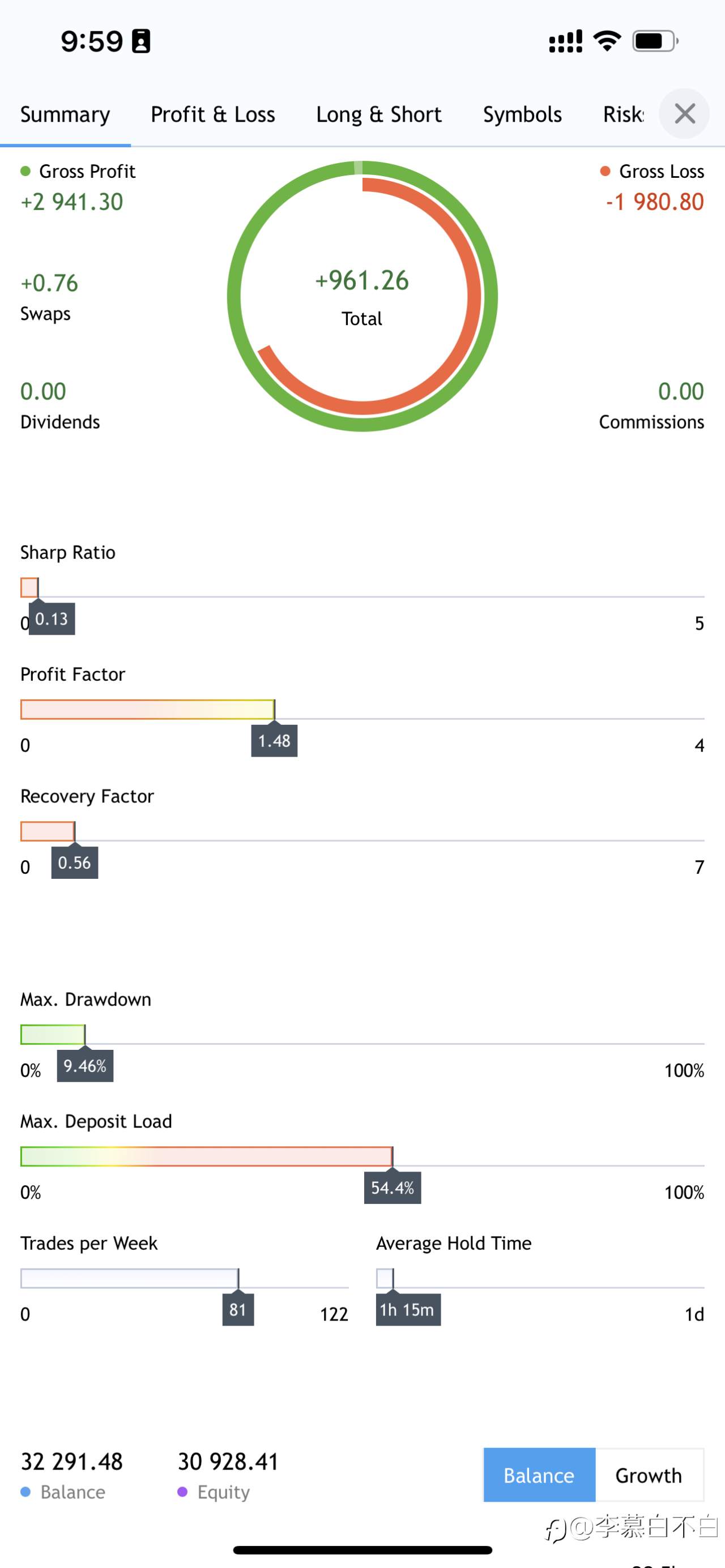Switch to Long & Short tab
Screen dimensions: 725x1568
coord(378,114)
